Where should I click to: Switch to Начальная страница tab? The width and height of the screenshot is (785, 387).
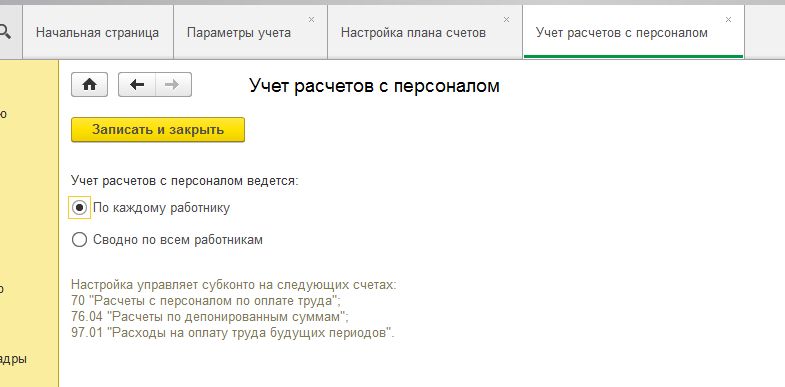click(x=98, y=33)
